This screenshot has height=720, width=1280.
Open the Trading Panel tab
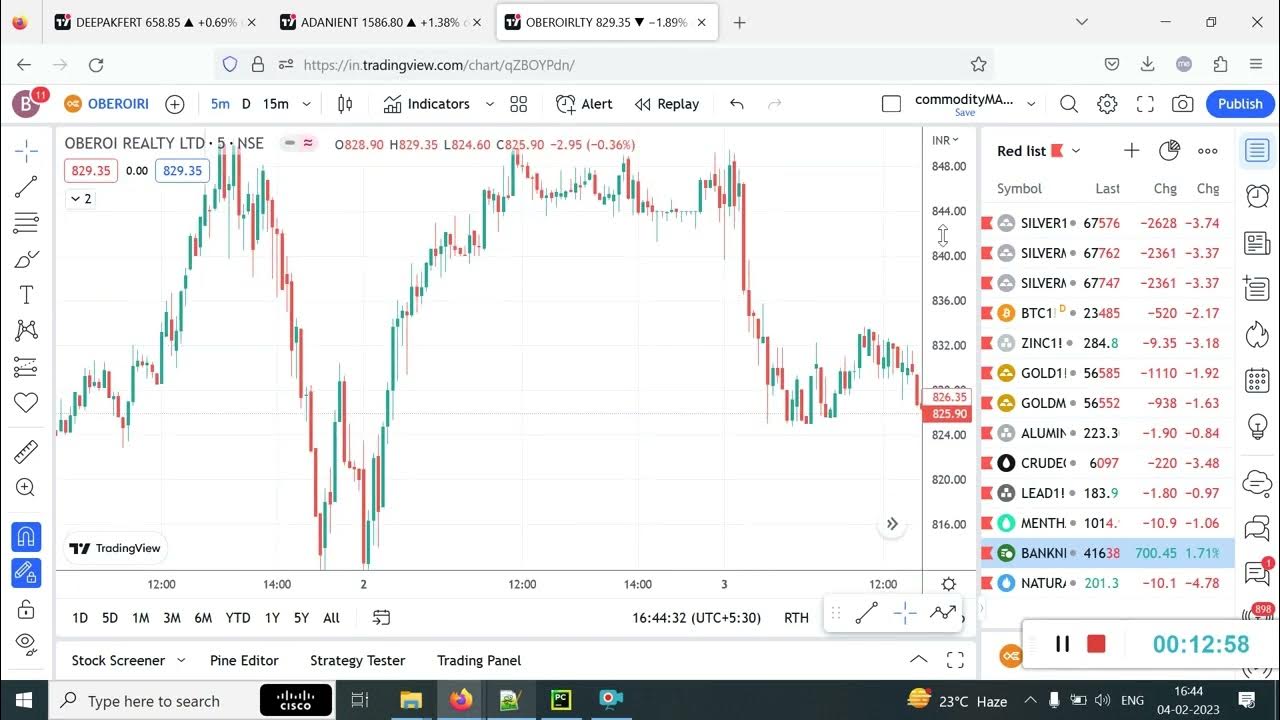tap(479, 660)
